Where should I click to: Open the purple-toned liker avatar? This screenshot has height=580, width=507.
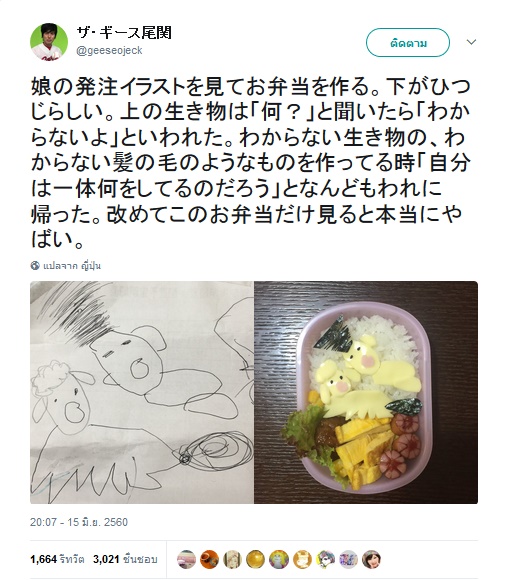pos(348,559)
